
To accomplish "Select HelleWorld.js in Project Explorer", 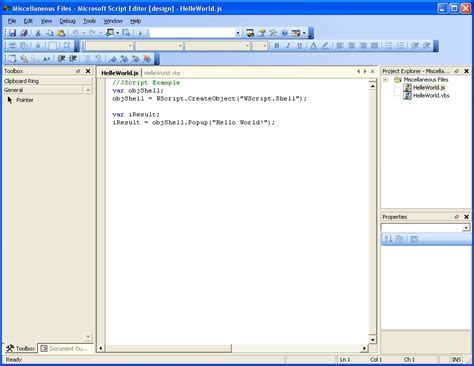I will 429,88.
